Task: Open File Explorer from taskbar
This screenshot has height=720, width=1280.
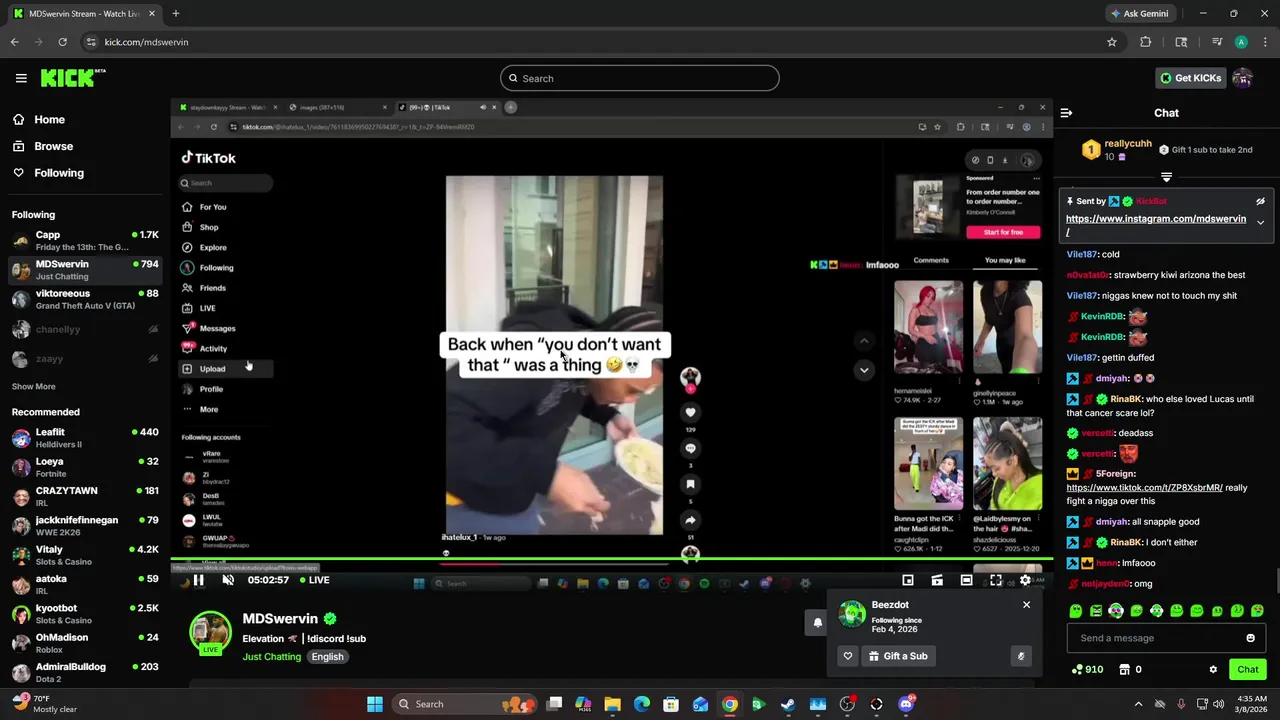Action: click(x=612, y=704)
